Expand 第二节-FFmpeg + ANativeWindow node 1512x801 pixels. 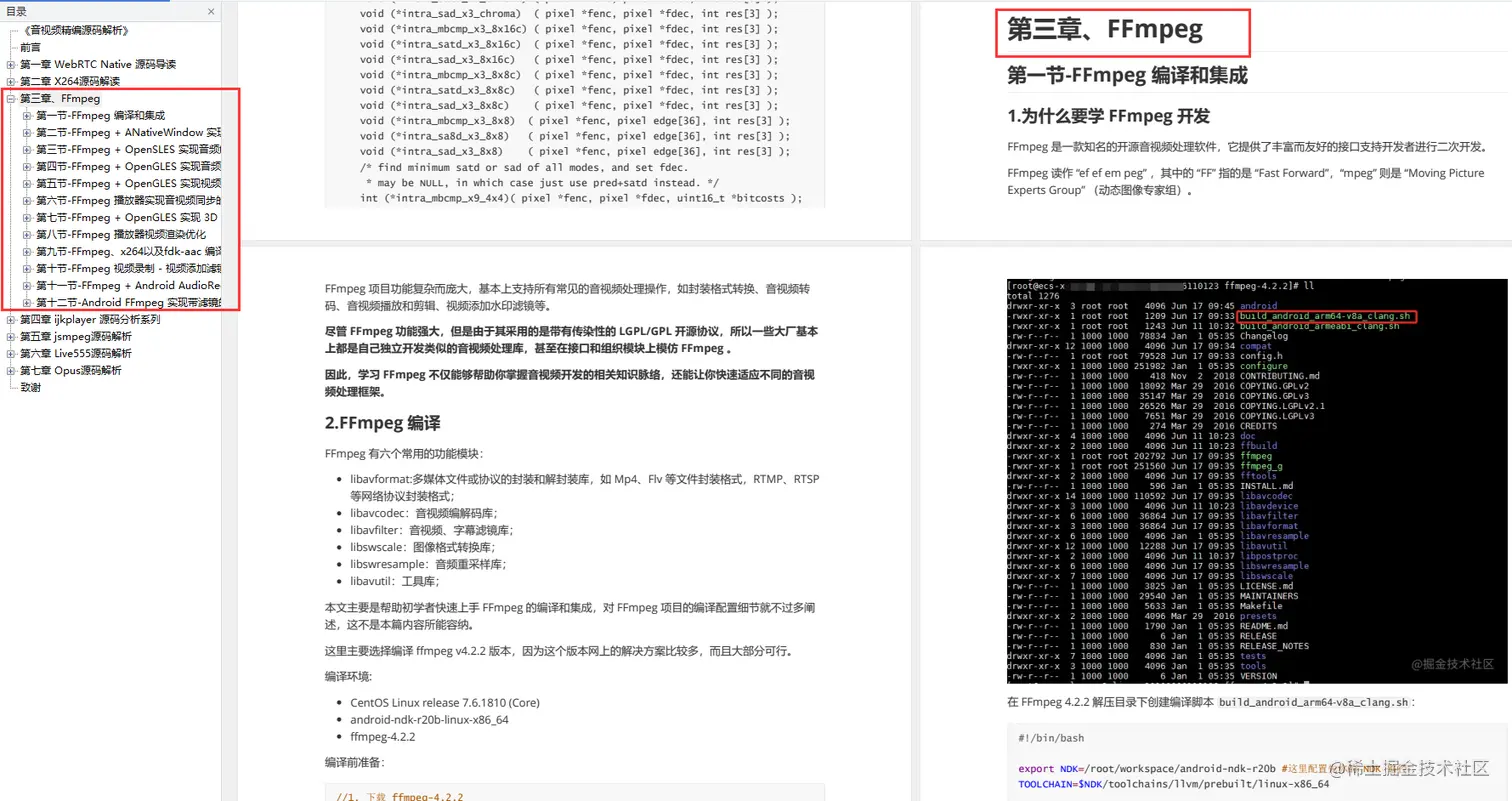click(x=27, y=133)
